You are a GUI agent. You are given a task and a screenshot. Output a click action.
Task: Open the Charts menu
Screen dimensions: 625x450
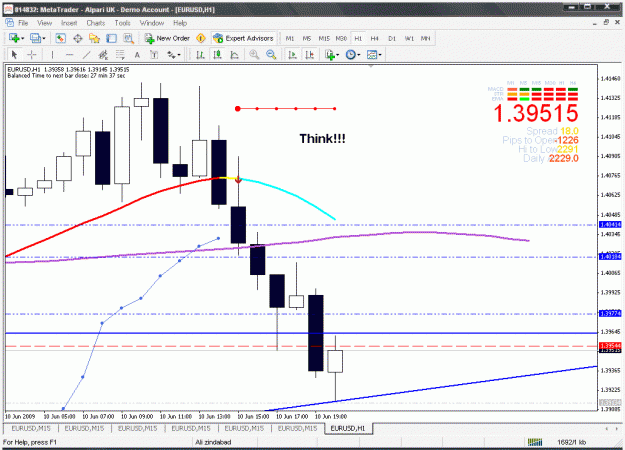pos(96,23)
